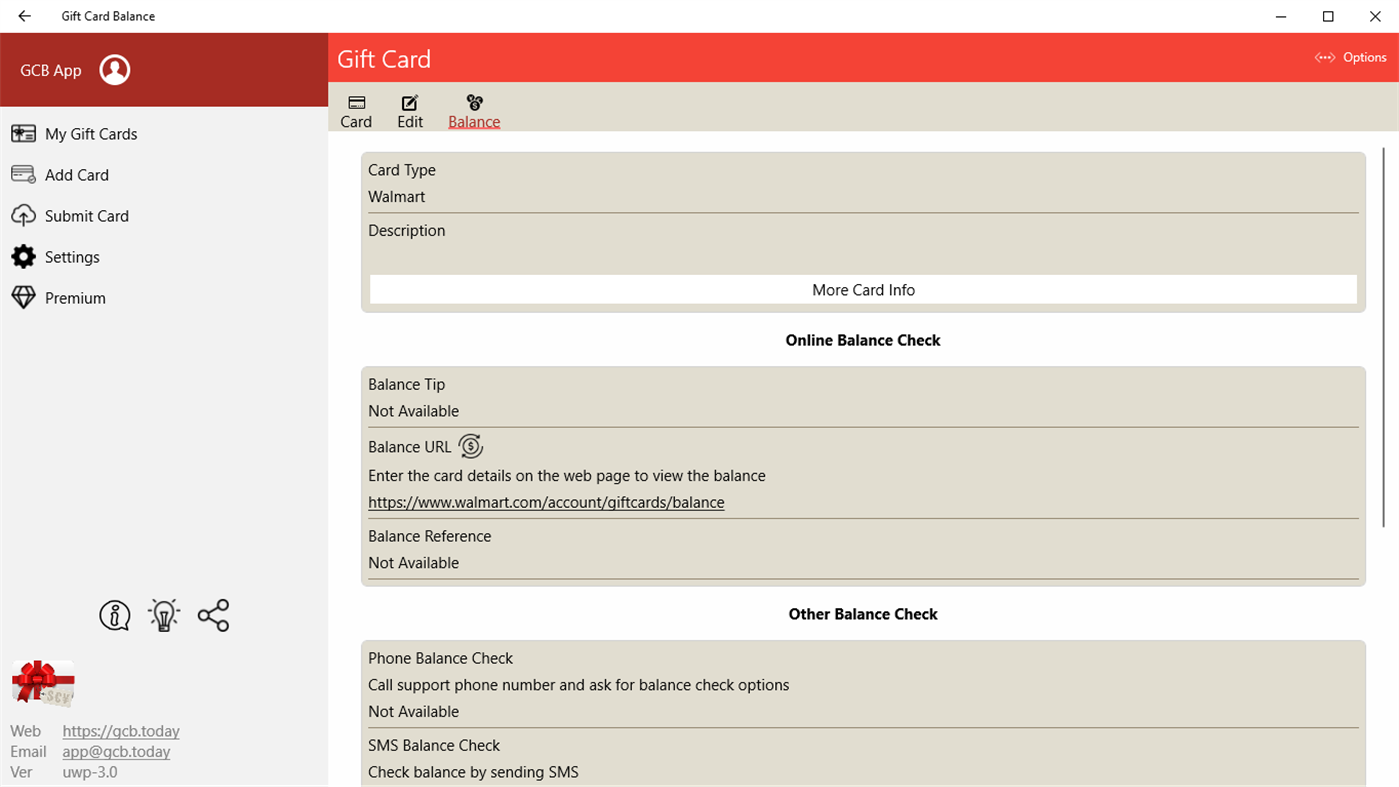Select the Add Card icon
The image size is (1399, 787).
pos(22,174)
